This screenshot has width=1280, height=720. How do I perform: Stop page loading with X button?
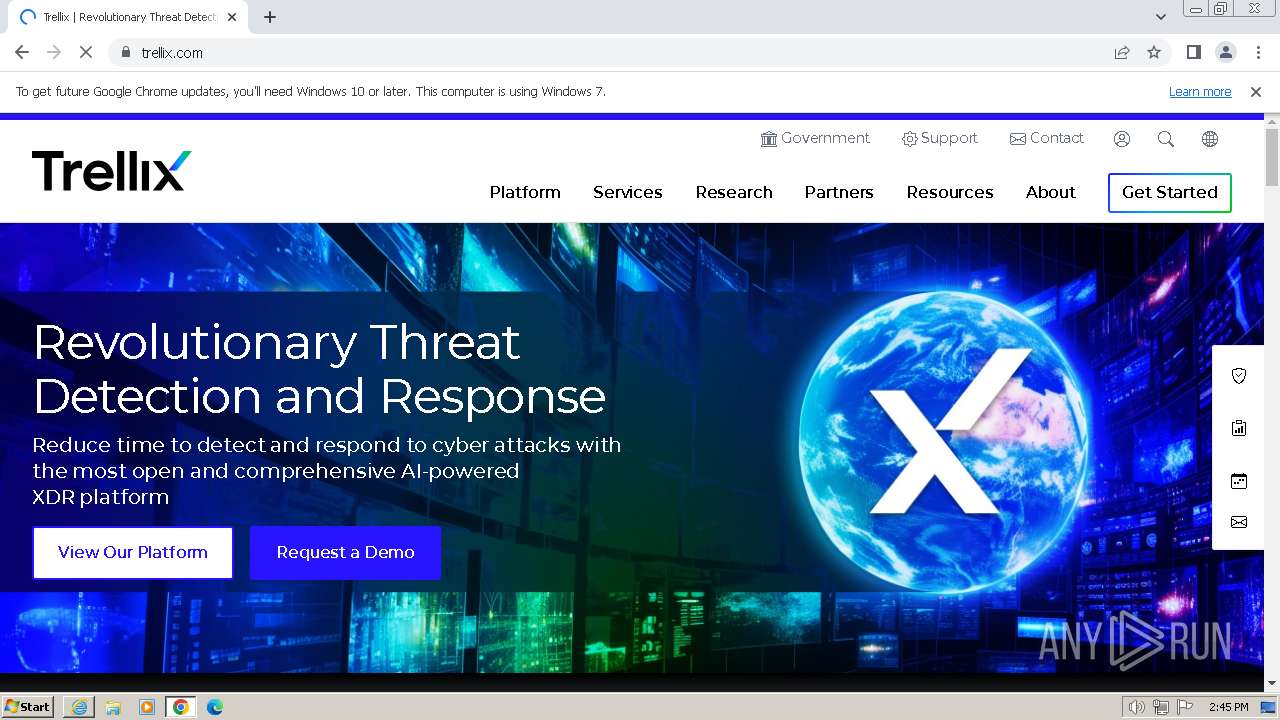(86, 53)
